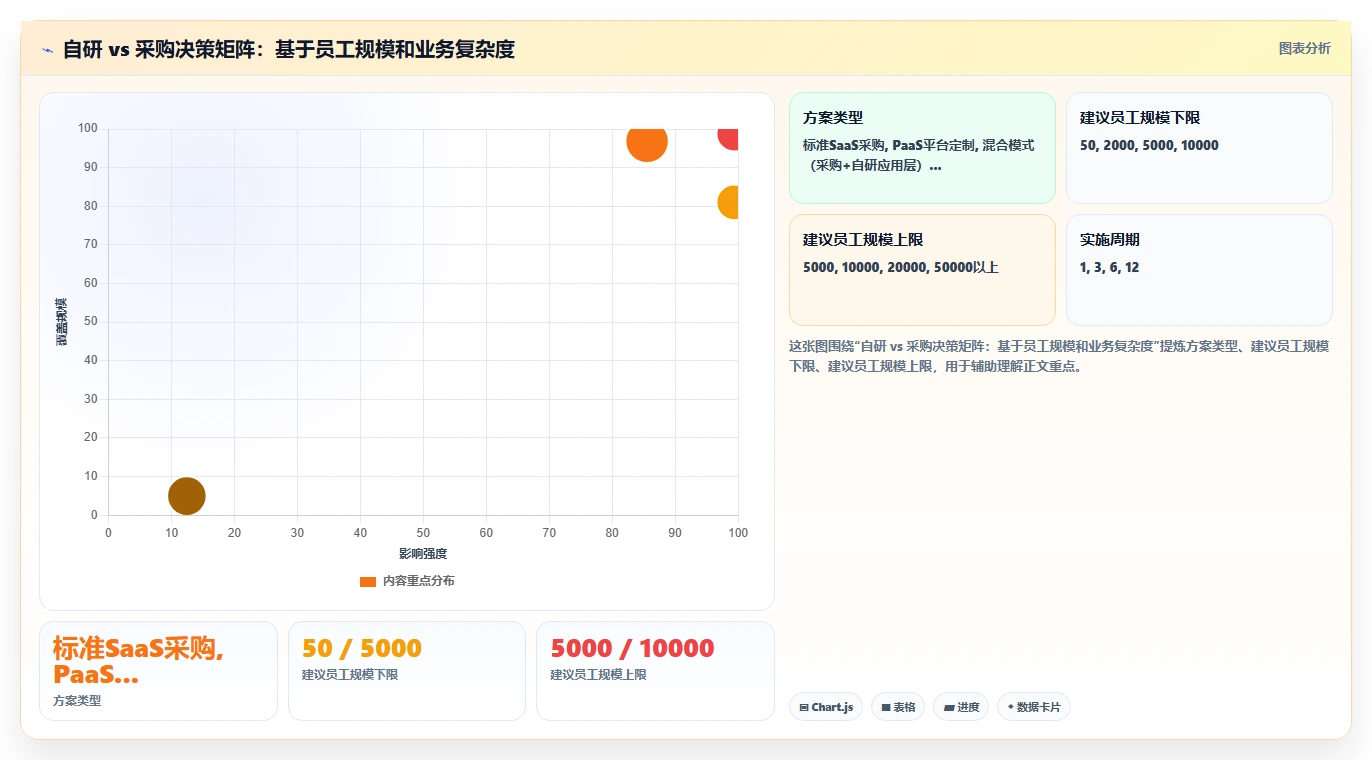Click the 50 / 5000 stat value
This screenshot has height=760, width=1372.
(362, 648)
